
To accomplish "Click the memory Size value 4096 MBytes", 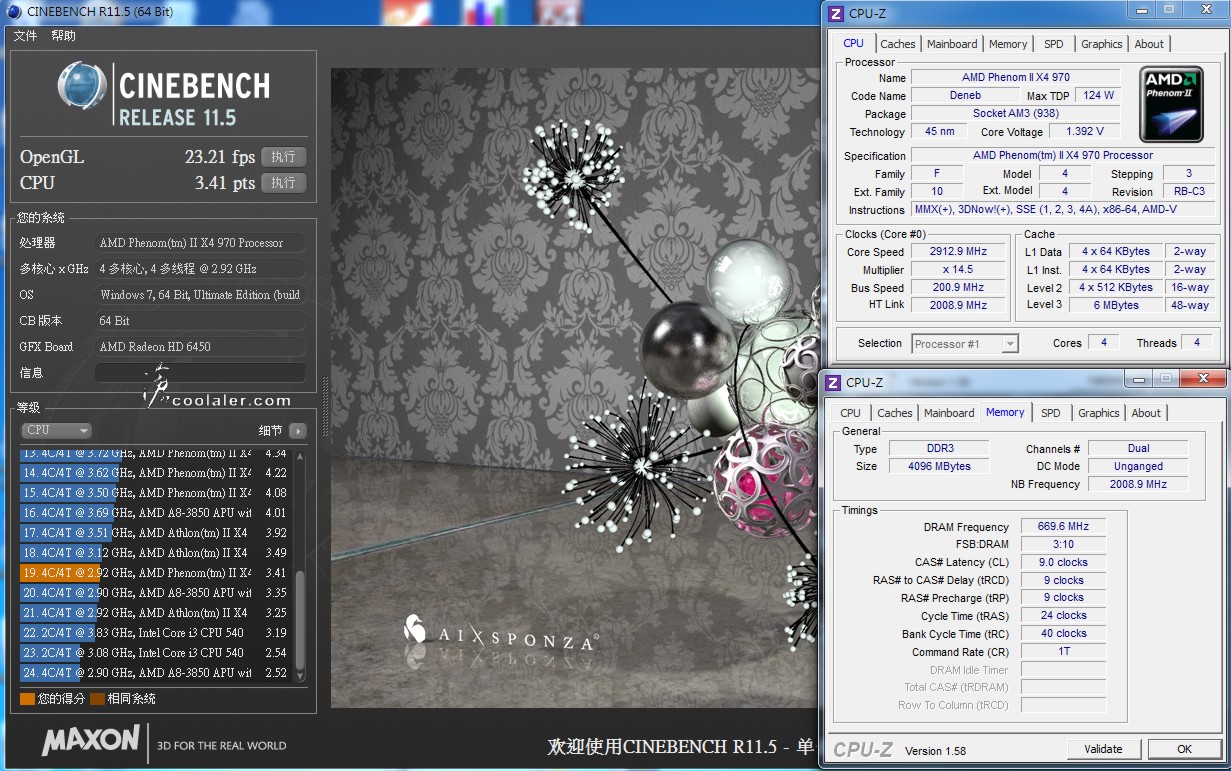I will coord(937,466).
